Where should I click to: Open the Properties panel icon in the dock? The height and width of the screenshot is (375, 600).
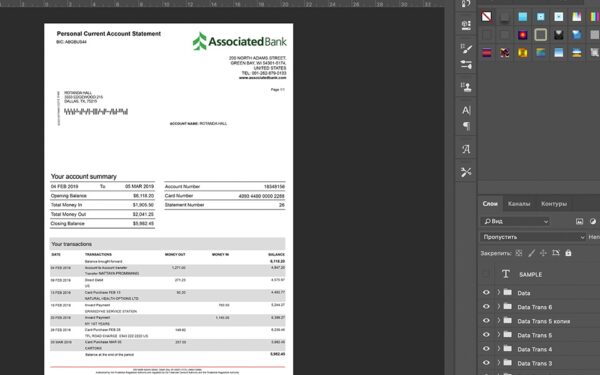[x=466, y=25]
